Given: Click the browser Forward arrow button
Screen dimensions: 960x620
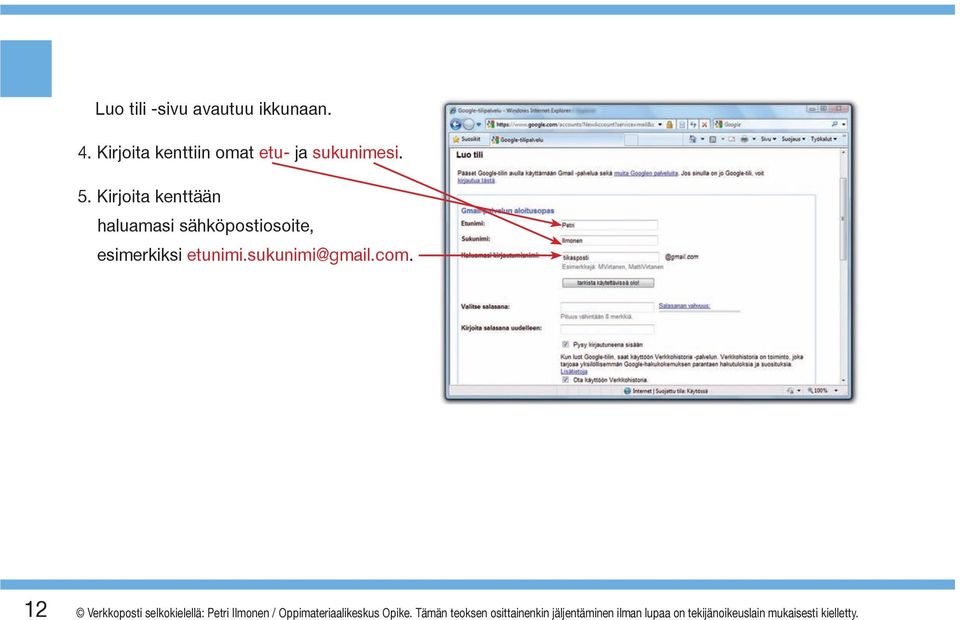Looking at the screenshot, I should point(468,124).
